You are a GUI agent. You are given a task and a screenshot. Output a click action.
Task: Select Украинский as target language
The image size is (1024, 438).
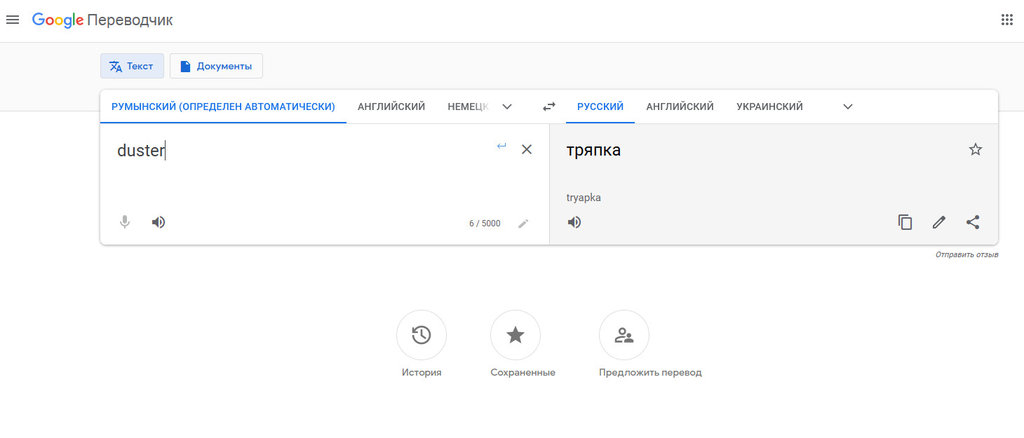769,106
